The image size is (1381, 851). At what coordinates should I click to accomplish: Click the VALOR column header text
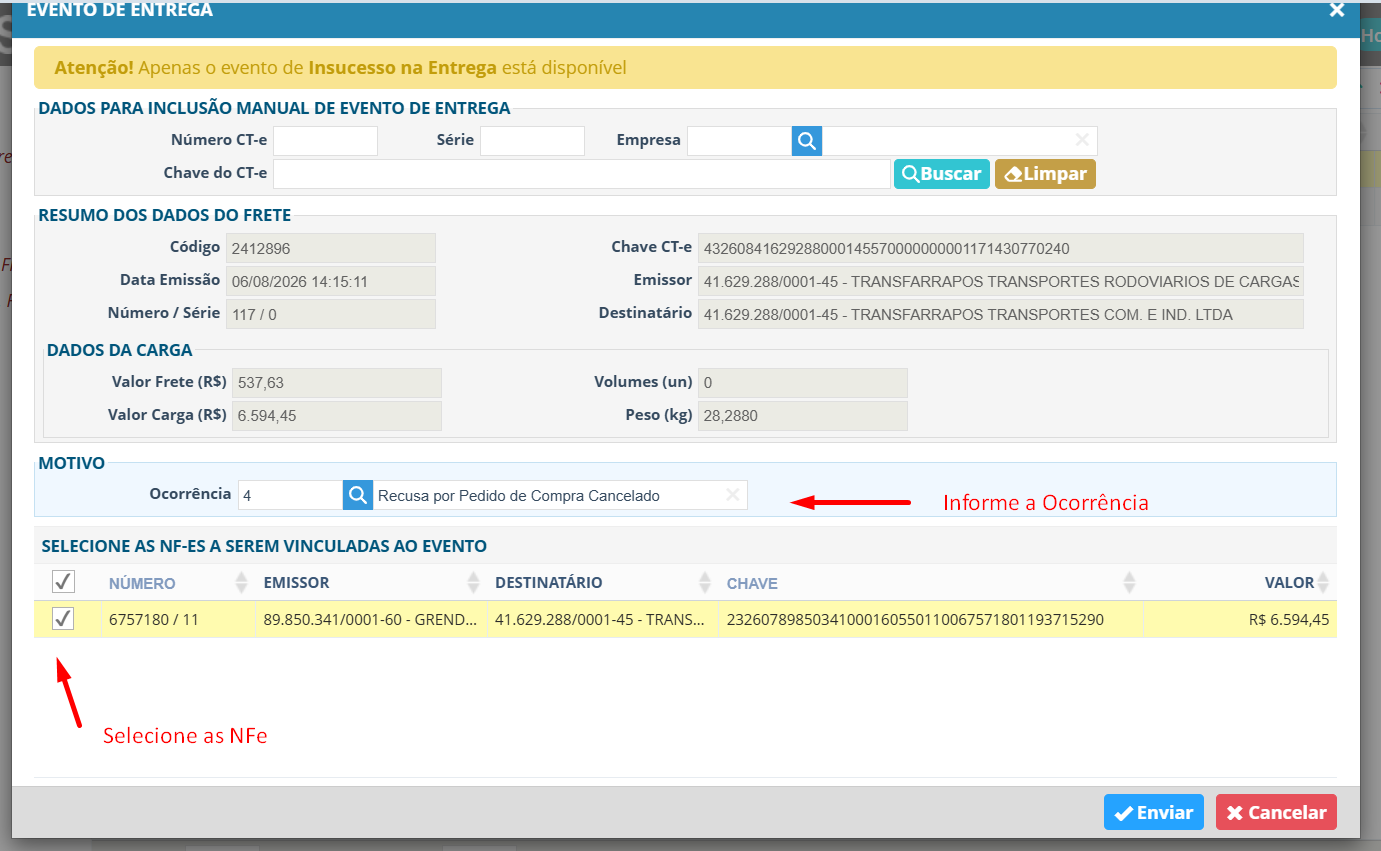coord(1289,582)
